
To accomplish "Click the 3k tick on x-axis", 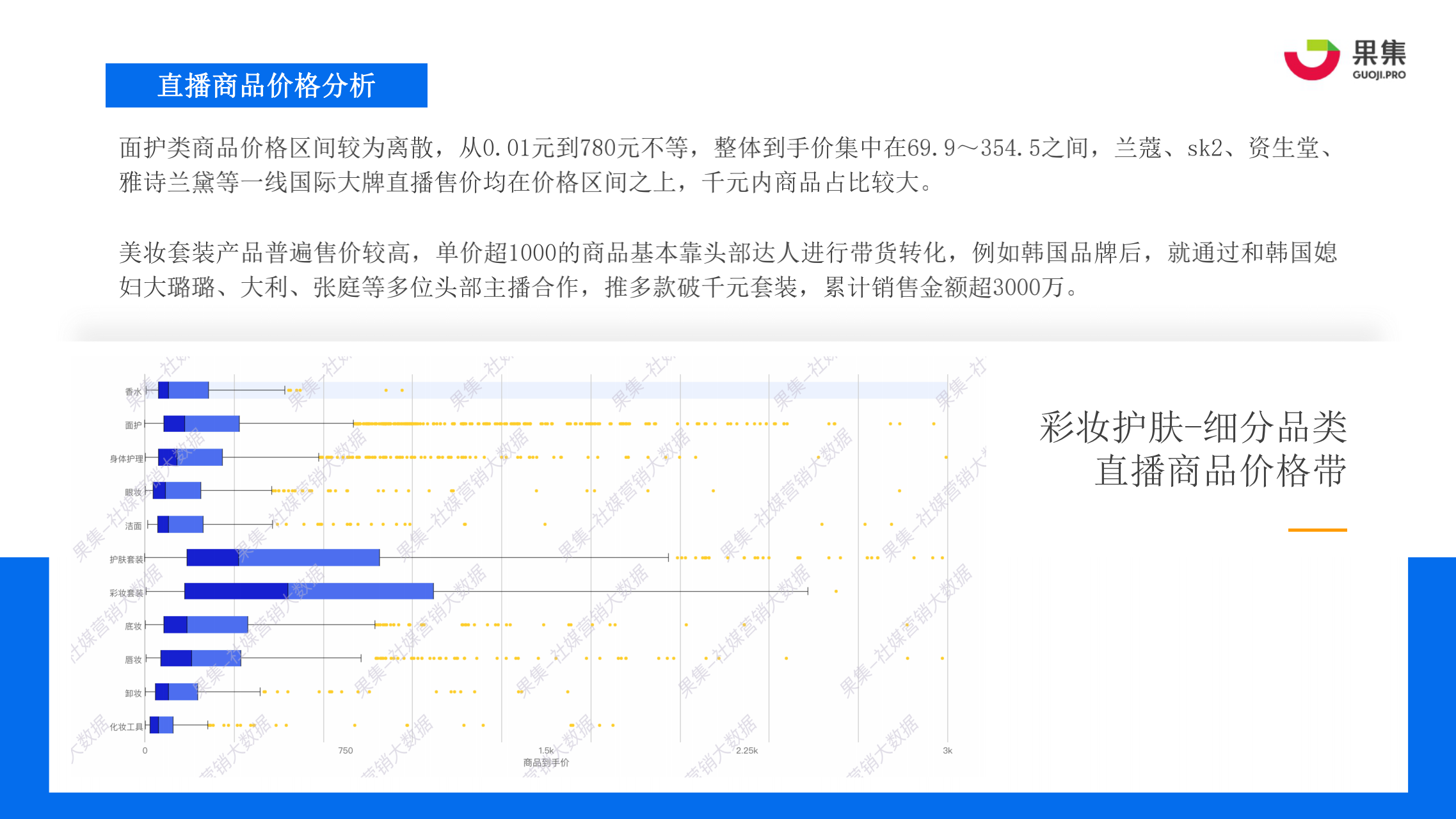I will pyautogui.click(x=947, y=751).
